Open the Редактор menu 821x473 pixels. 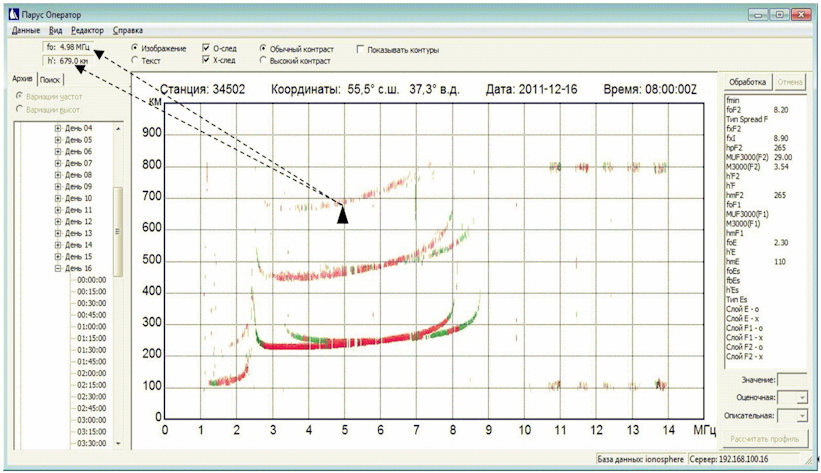pyautogui.click(x=87, y=30)
